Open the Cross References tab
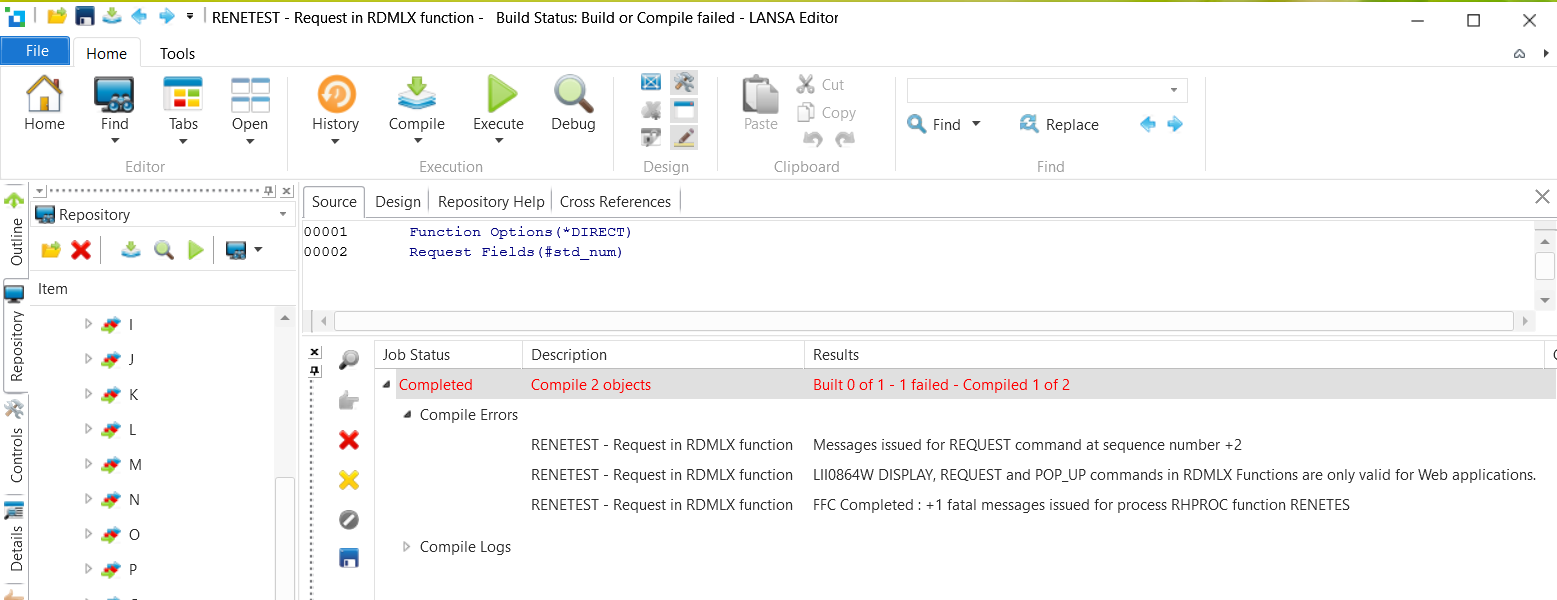This screenshot has height=600, width=1557. [x=615, y=201]
